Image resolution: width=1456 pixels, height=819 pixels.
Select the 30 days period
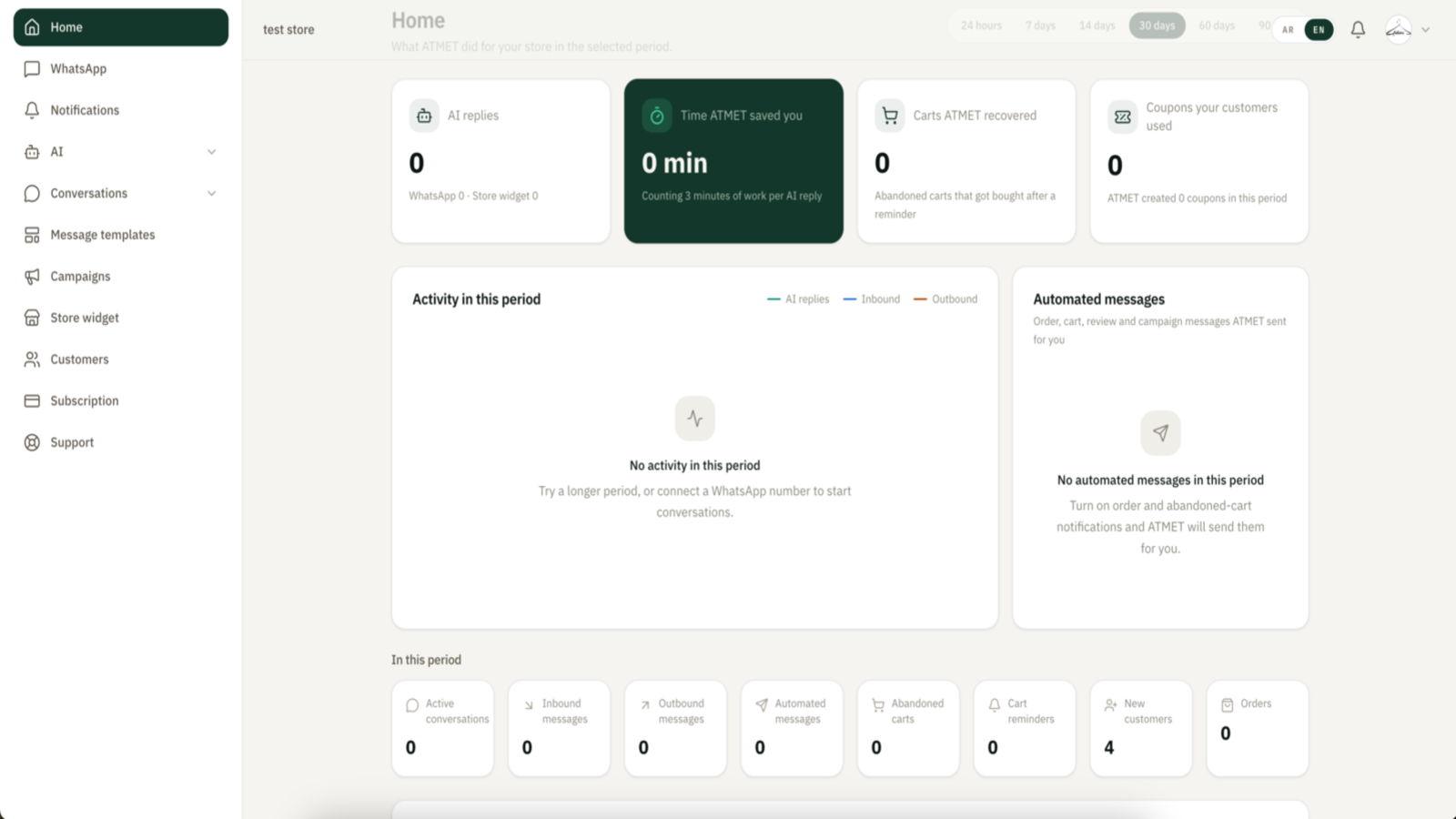[x=1157, y=25]
